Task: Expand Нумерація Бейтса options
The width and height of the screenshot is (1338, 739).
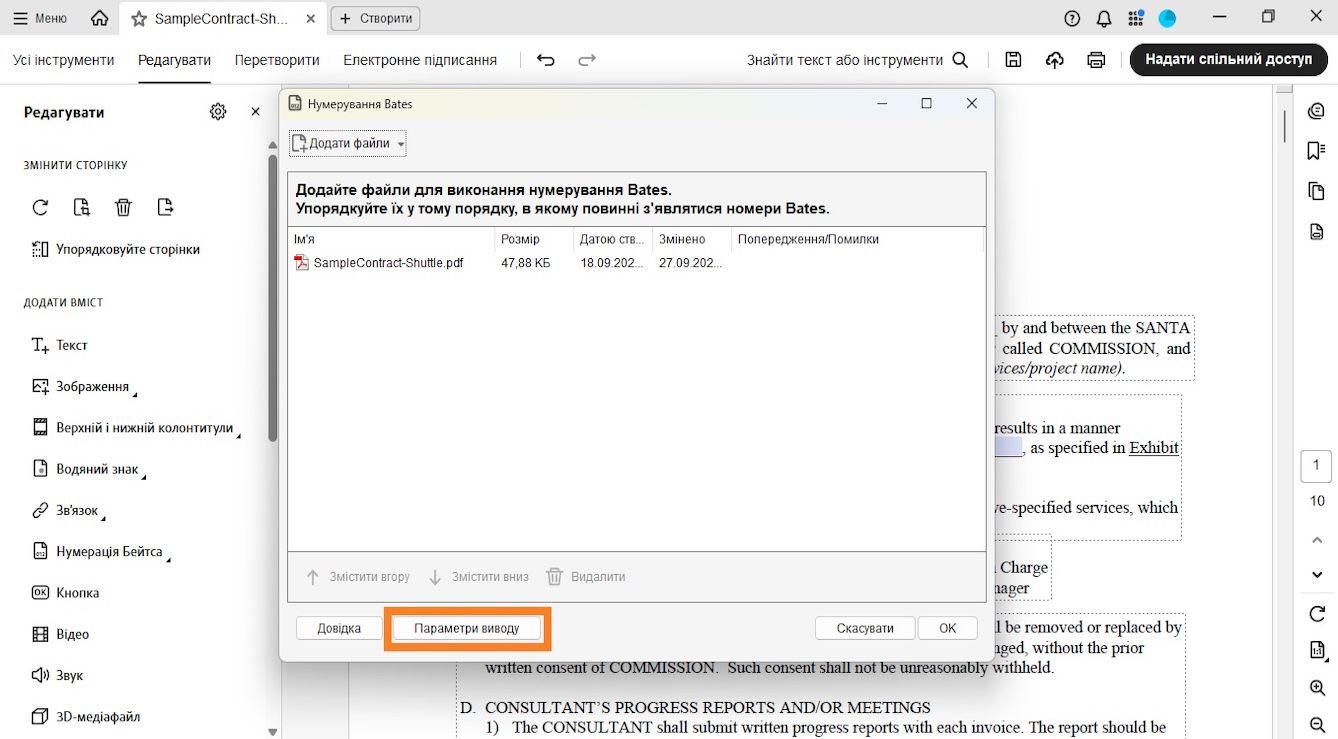Action: click(168, 557)
